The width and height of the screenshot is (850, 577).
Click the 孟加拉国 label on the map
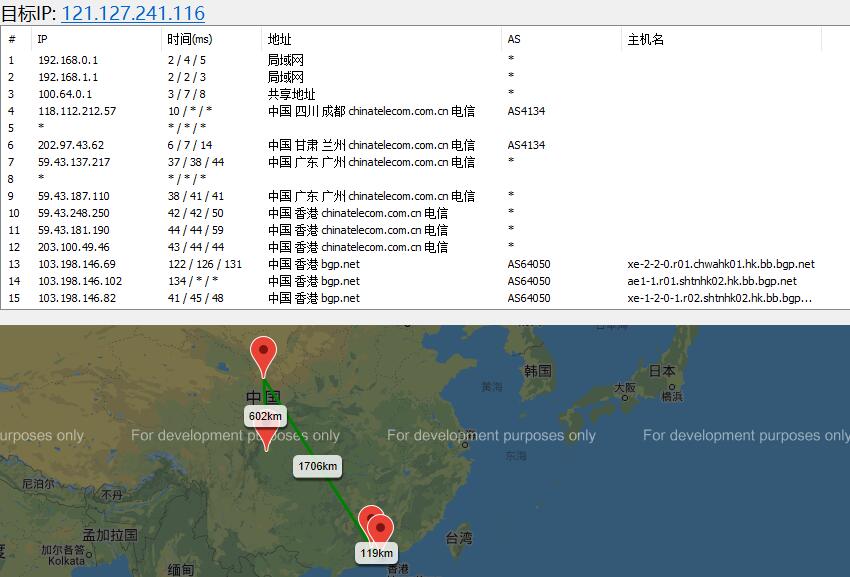pos(111,535)
